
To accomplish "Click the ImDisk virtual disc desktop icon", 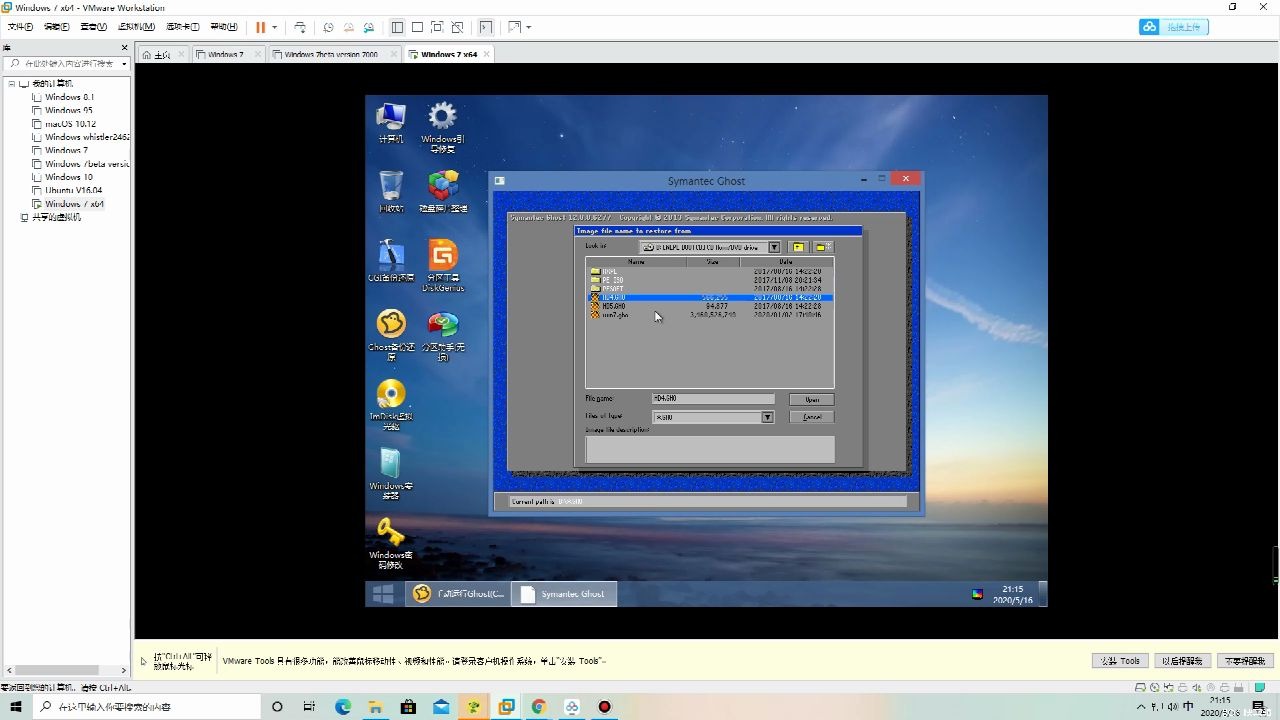I will point(391,404).
